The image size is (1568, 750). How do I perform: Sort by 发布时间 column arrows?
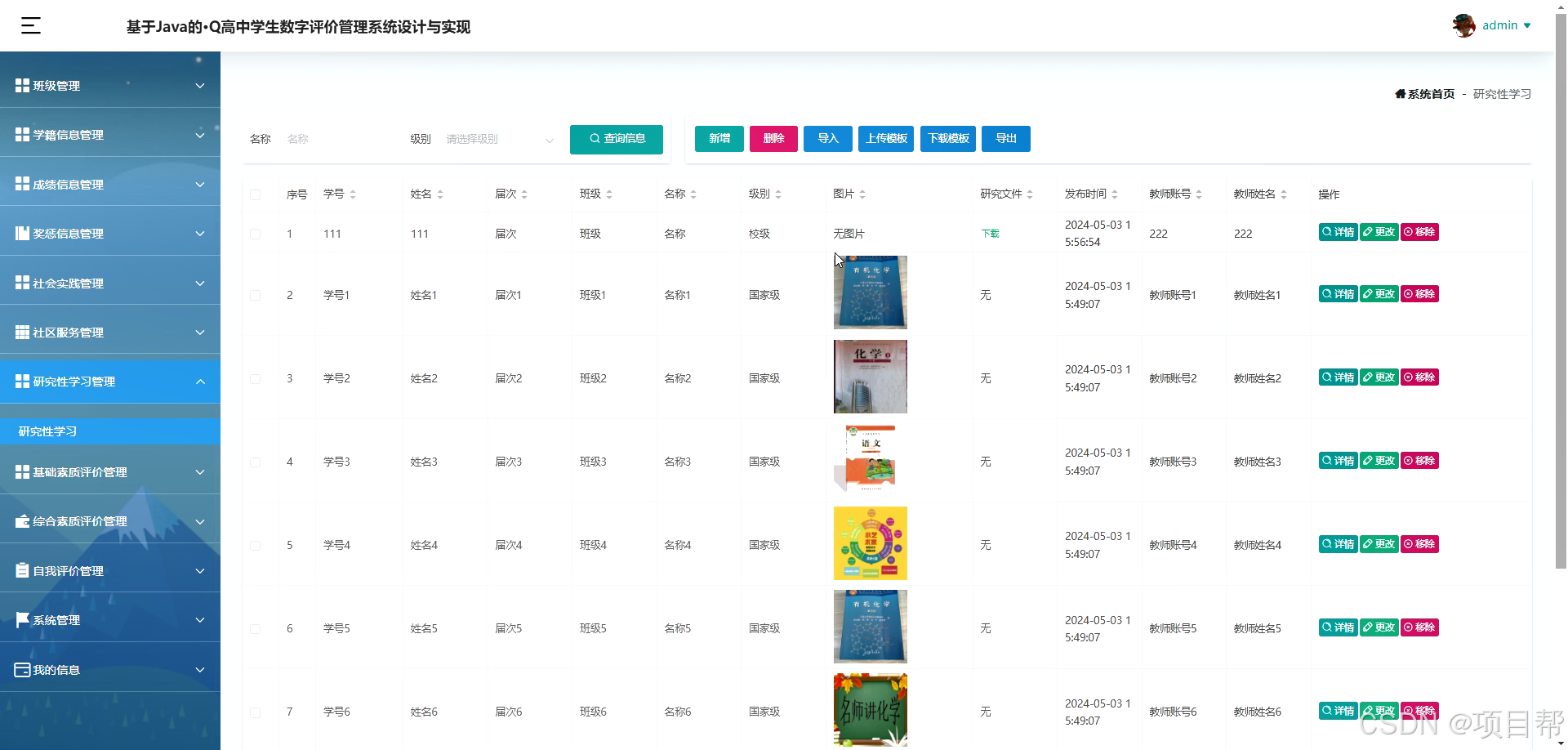(x=1115, y=194)
